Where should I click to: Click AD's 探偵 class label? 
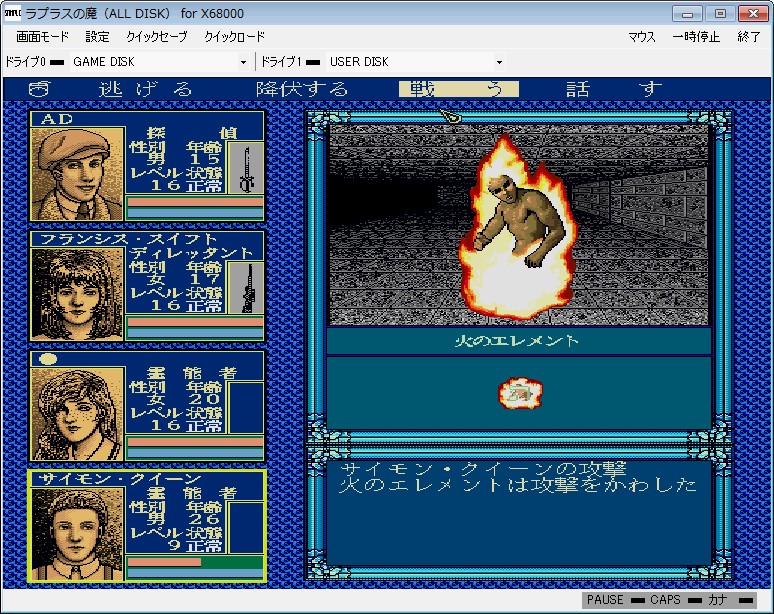(x=192, y=133)
